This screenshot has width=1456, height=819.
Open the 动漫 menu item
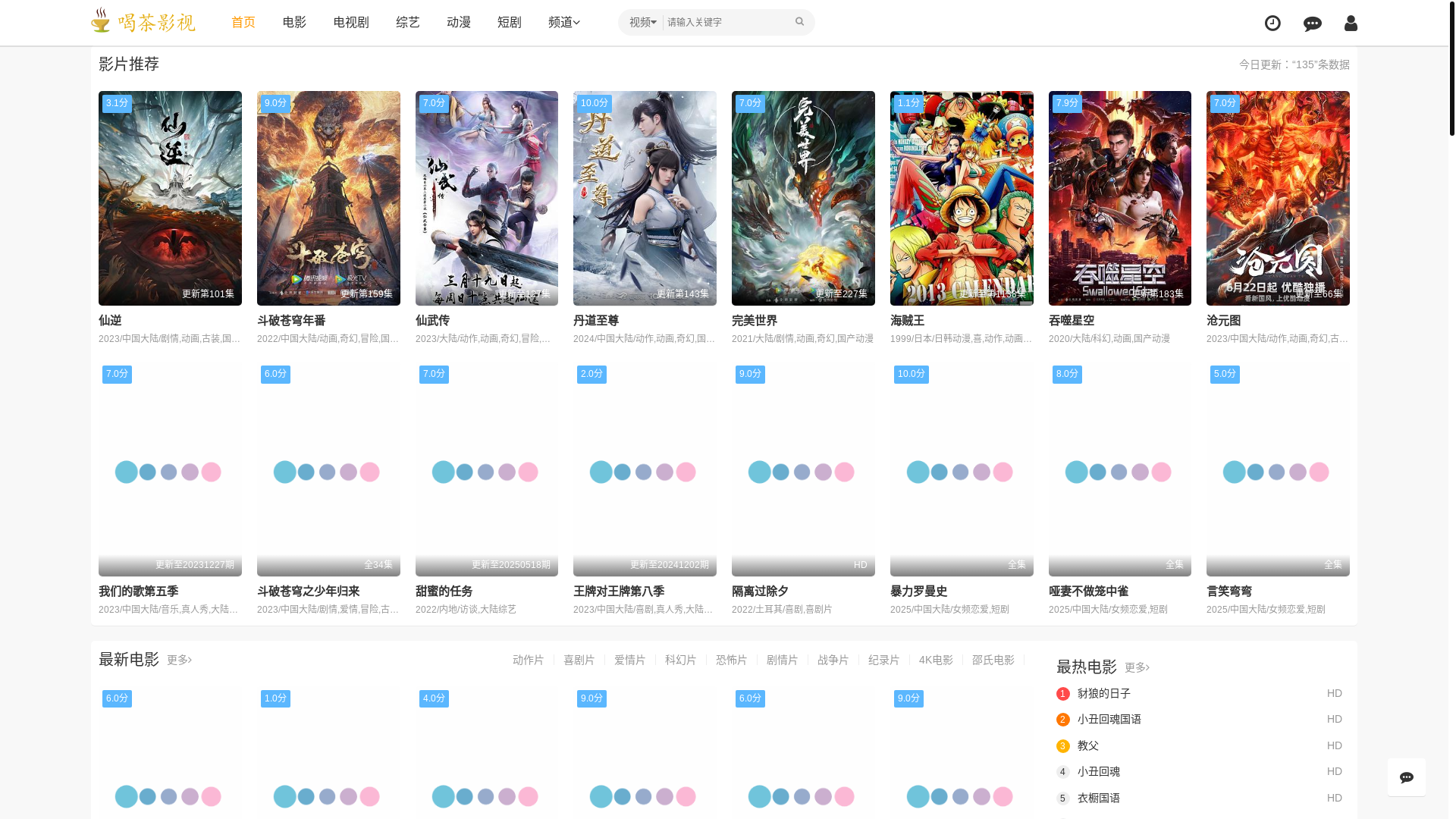pyautogui.click(x=459, y=23)
